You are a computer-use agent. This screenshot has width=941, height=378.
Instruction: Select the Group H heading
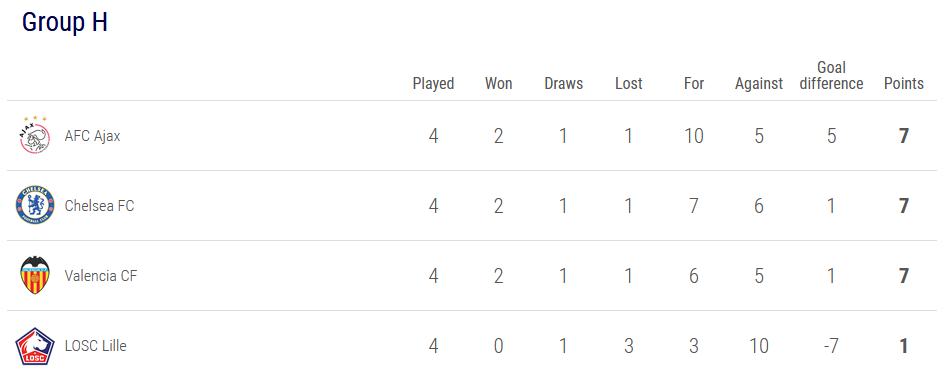click(65, 23)
